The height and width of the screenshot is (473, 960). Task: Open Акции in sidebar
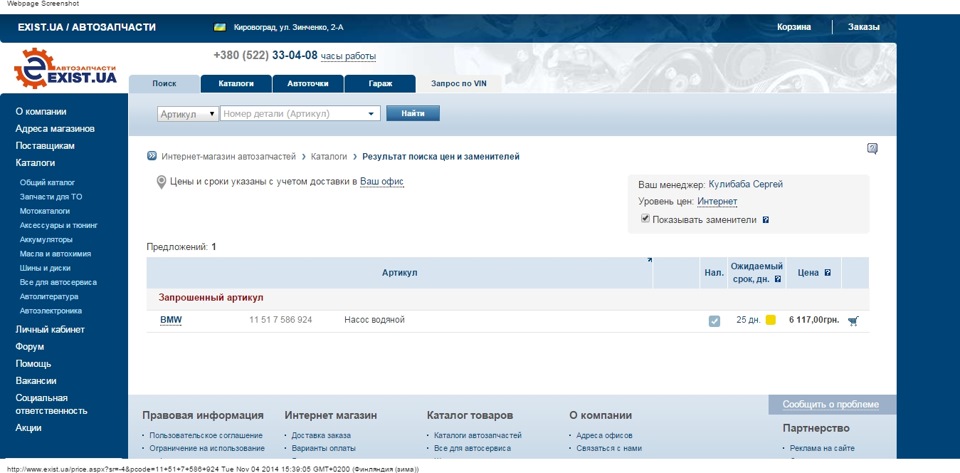28,428
